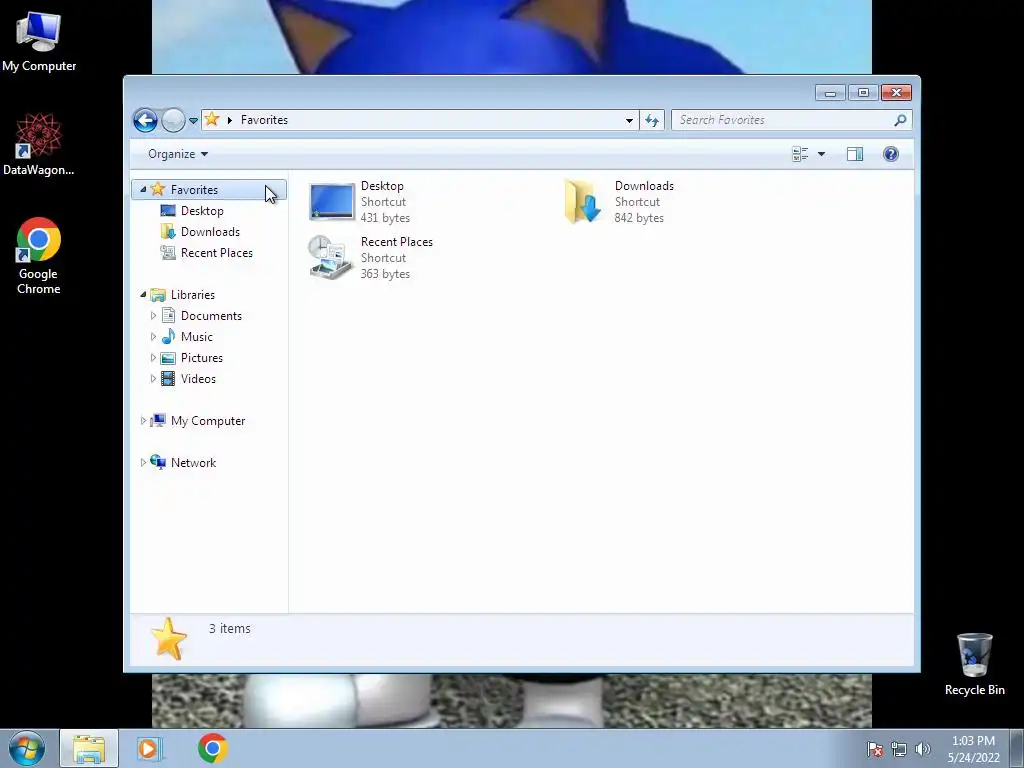Close the Favorites Explorer window
The image size is (1024, 768).
(x=896, y=93)
